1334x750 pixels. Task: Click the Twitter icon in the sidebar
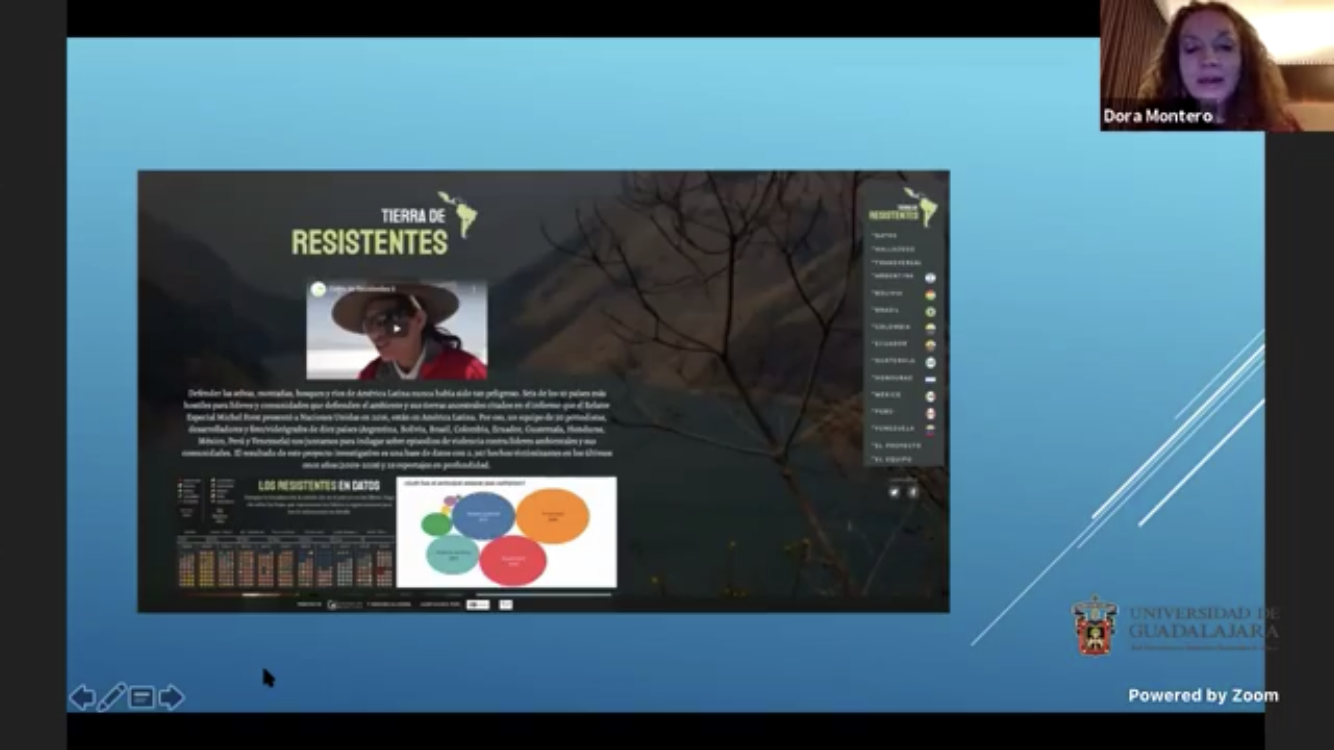tap(894, 492)
